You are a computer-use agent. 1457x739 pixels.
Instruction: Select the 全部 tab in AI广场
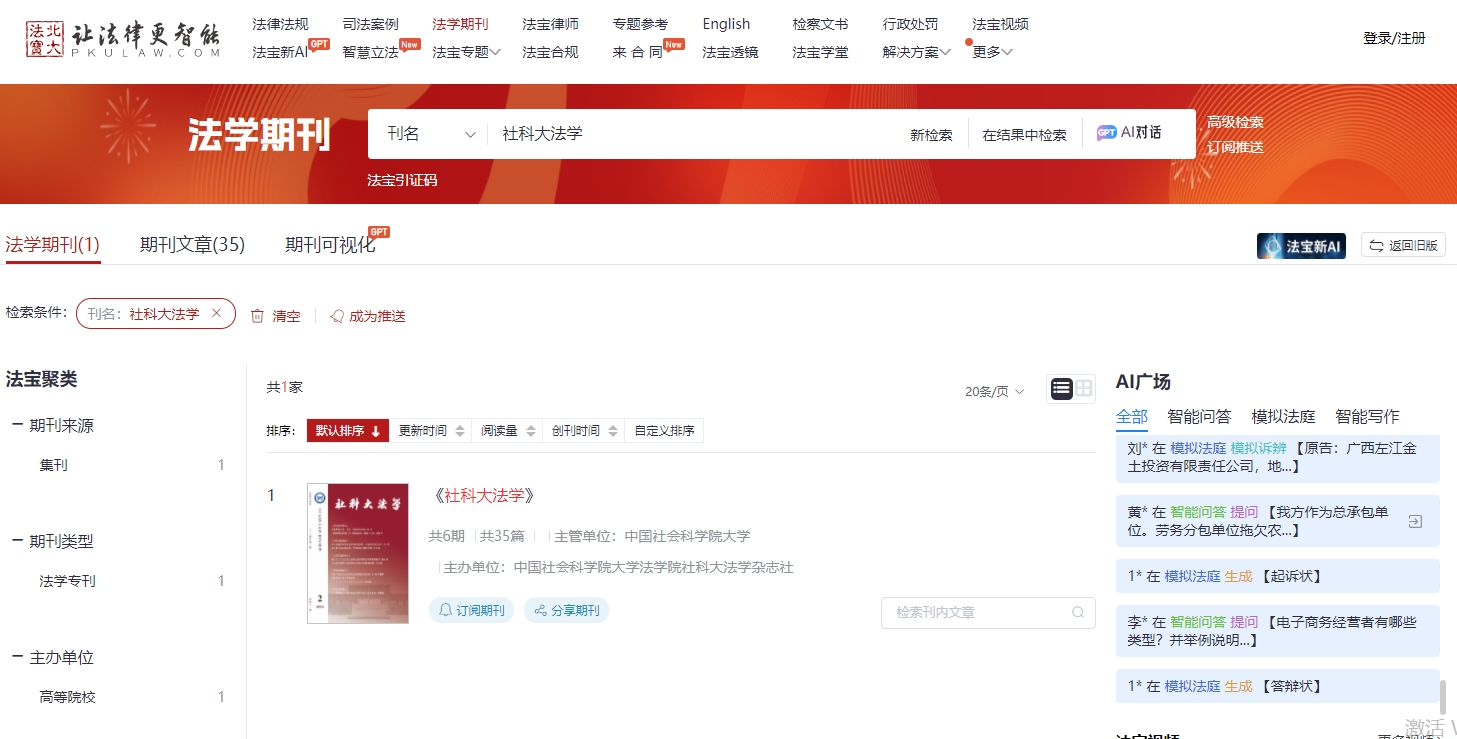(x=1132, y=417)
